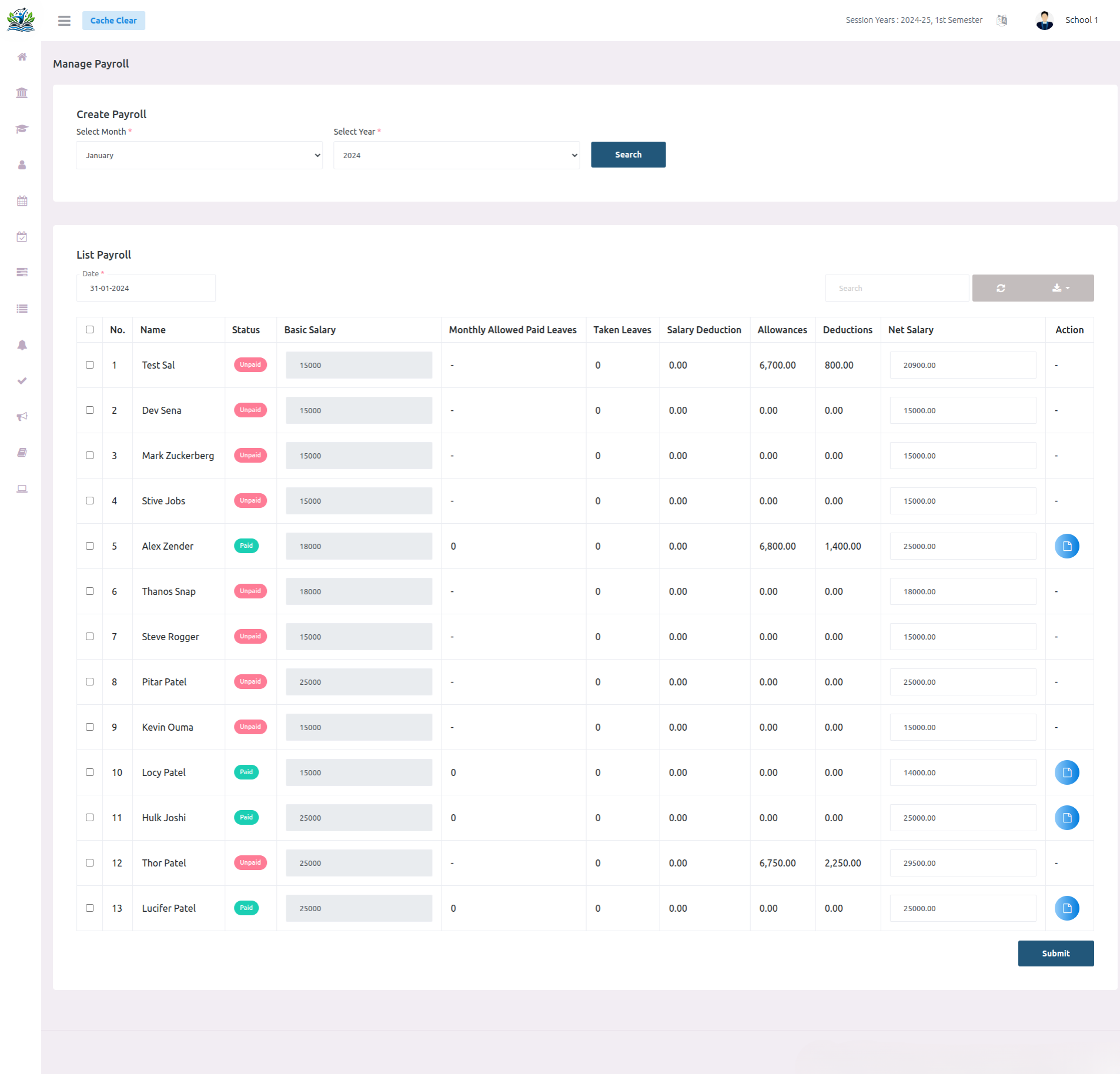The height and width of the screenshot is (1074, 1120).
Task: Open the home sidebar icon
Action: point(22,57)
